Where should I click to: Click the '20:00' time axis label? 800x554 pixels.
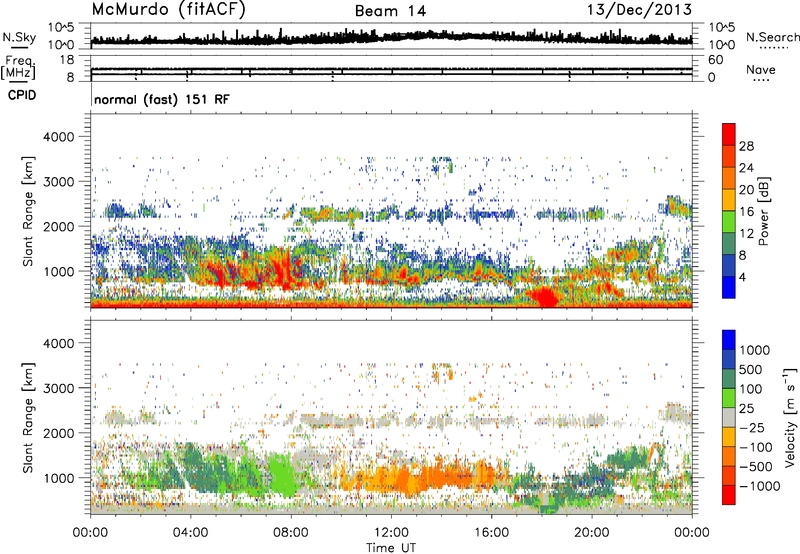[x=592, y=533]
